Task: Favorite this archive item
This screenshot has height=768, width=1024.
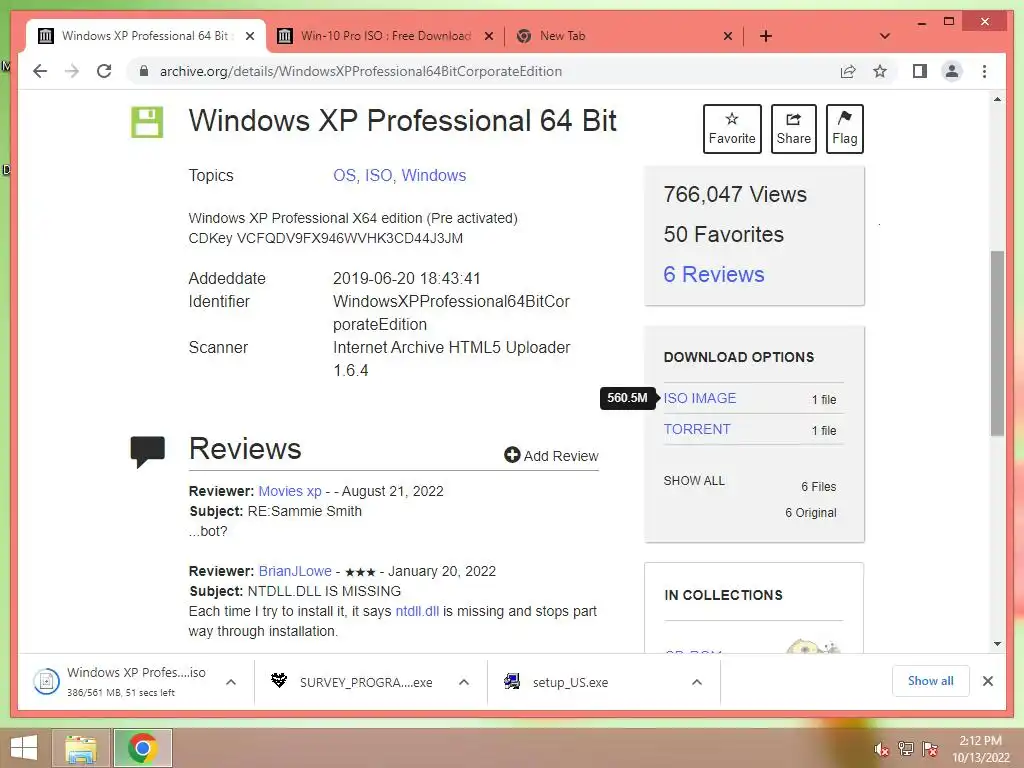Action: [x=732, y=129]
